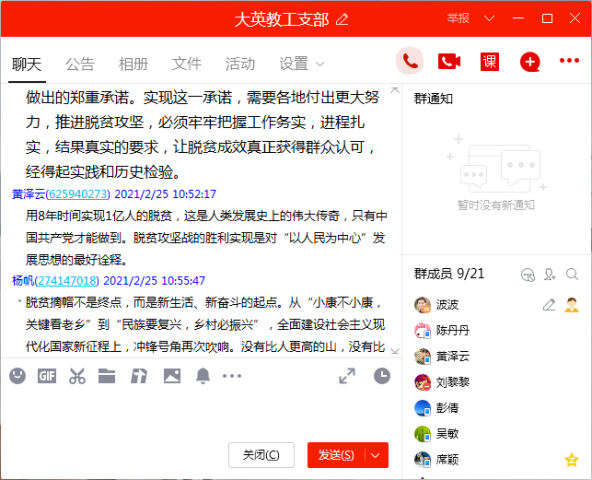592x480 pixels.
Task: Expand the 设置 dropdown arrow
Action: [320, 64]
